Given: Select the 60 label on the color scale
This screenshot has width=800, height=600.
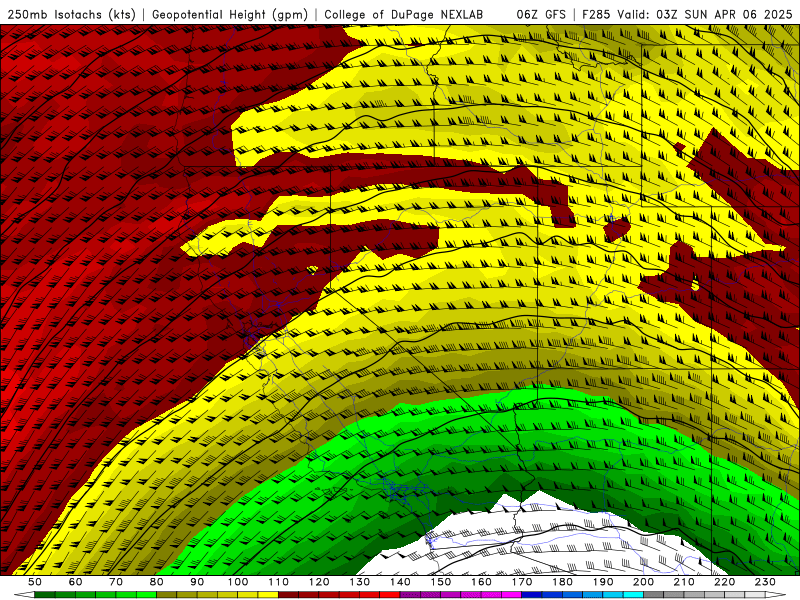Looking at the screenshot, I should [x=75, y=582].
